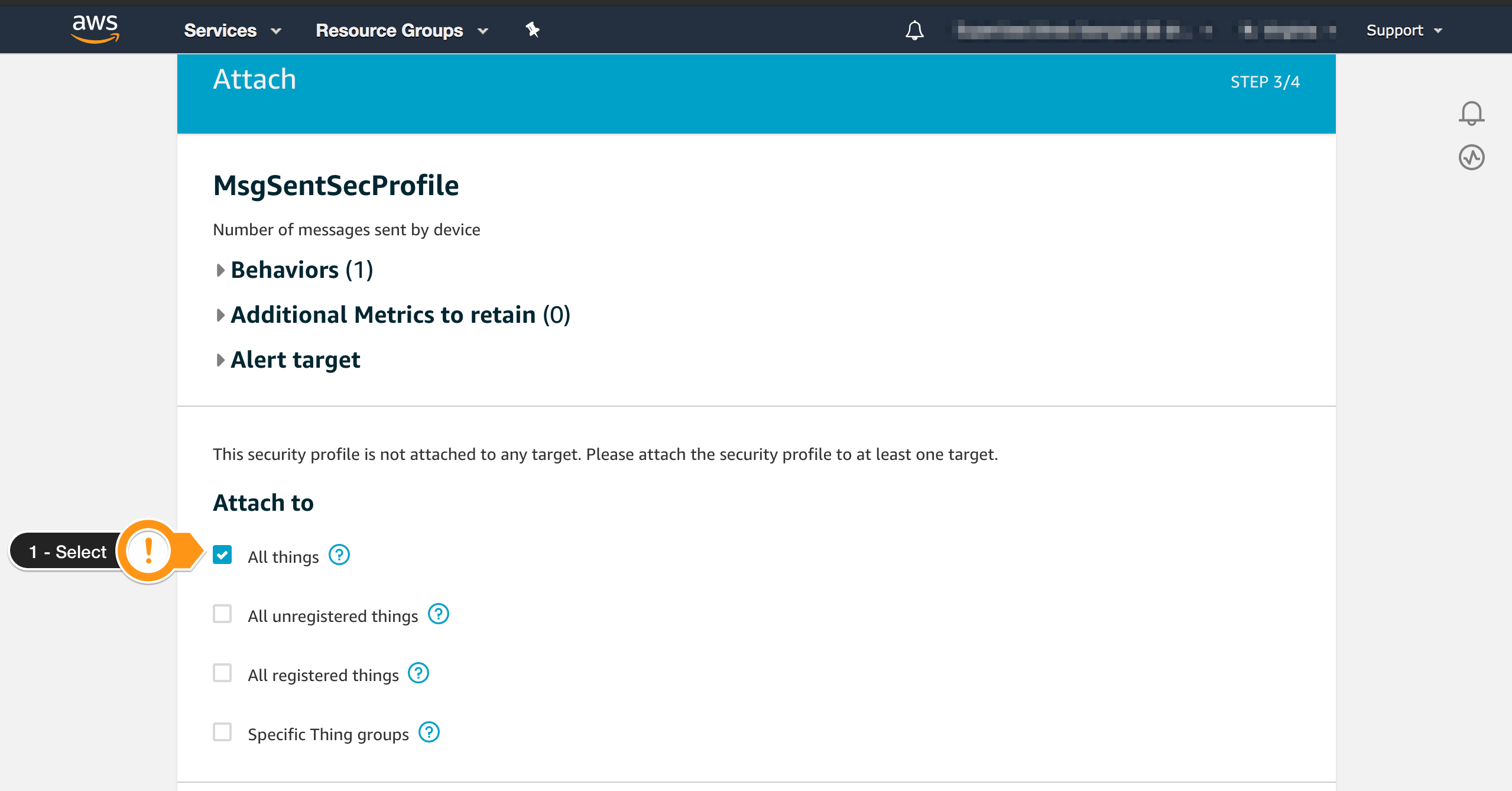Uncheck the All things checkbox

222,555
